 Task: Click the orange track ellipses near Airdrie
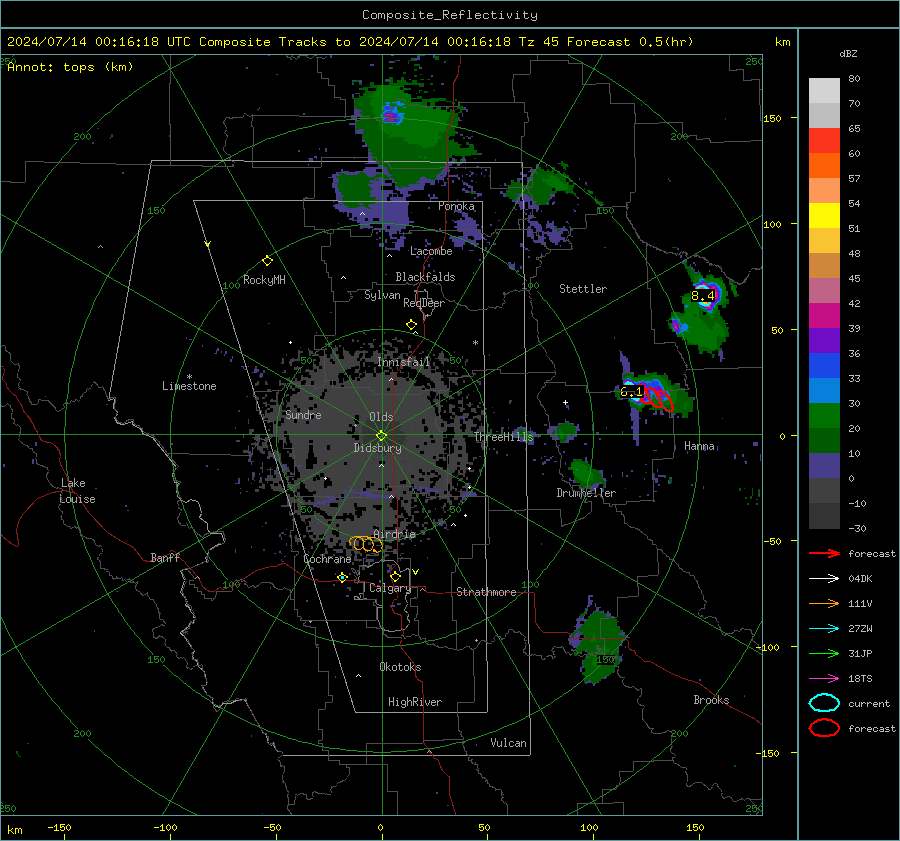pyautogui.click(x=366, y=544)
